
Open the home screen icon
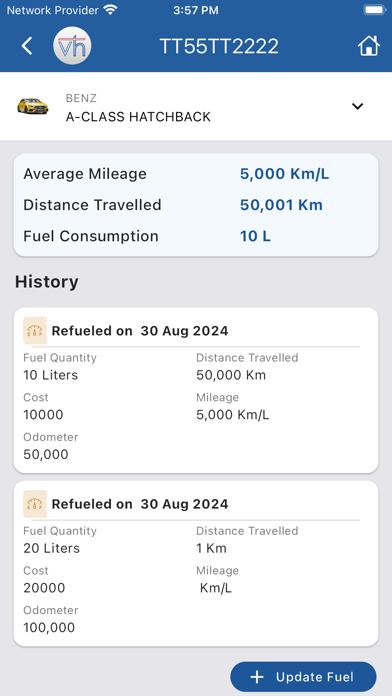click(x=369, y=46)
